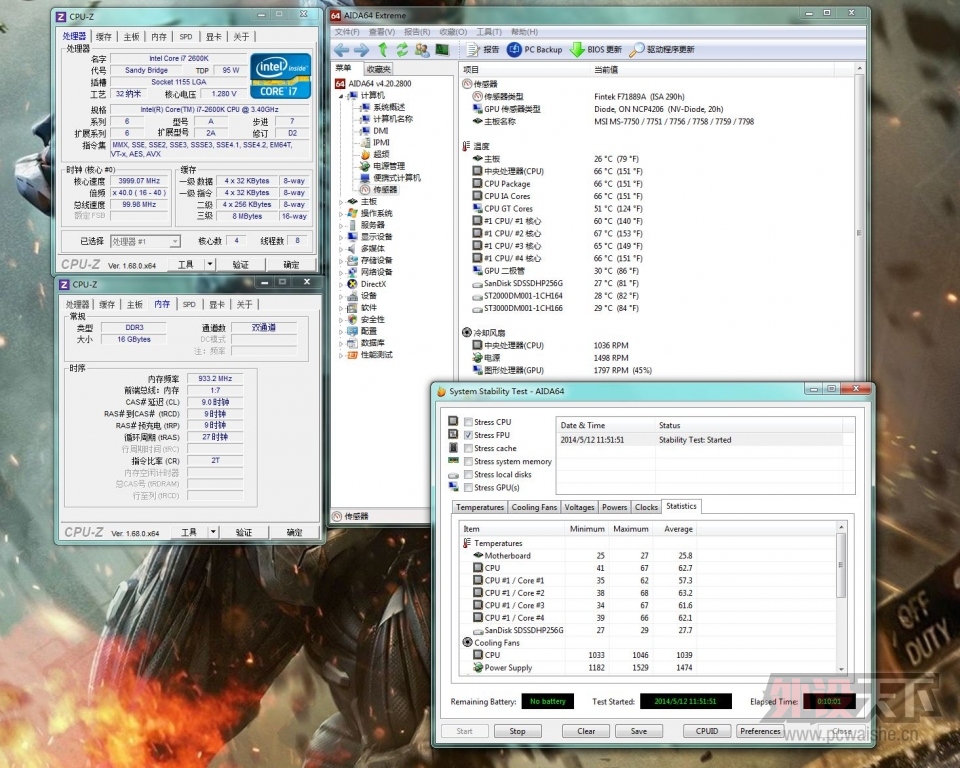
Task: Click the Save button in stability test
Action: (x=639, y=731)
